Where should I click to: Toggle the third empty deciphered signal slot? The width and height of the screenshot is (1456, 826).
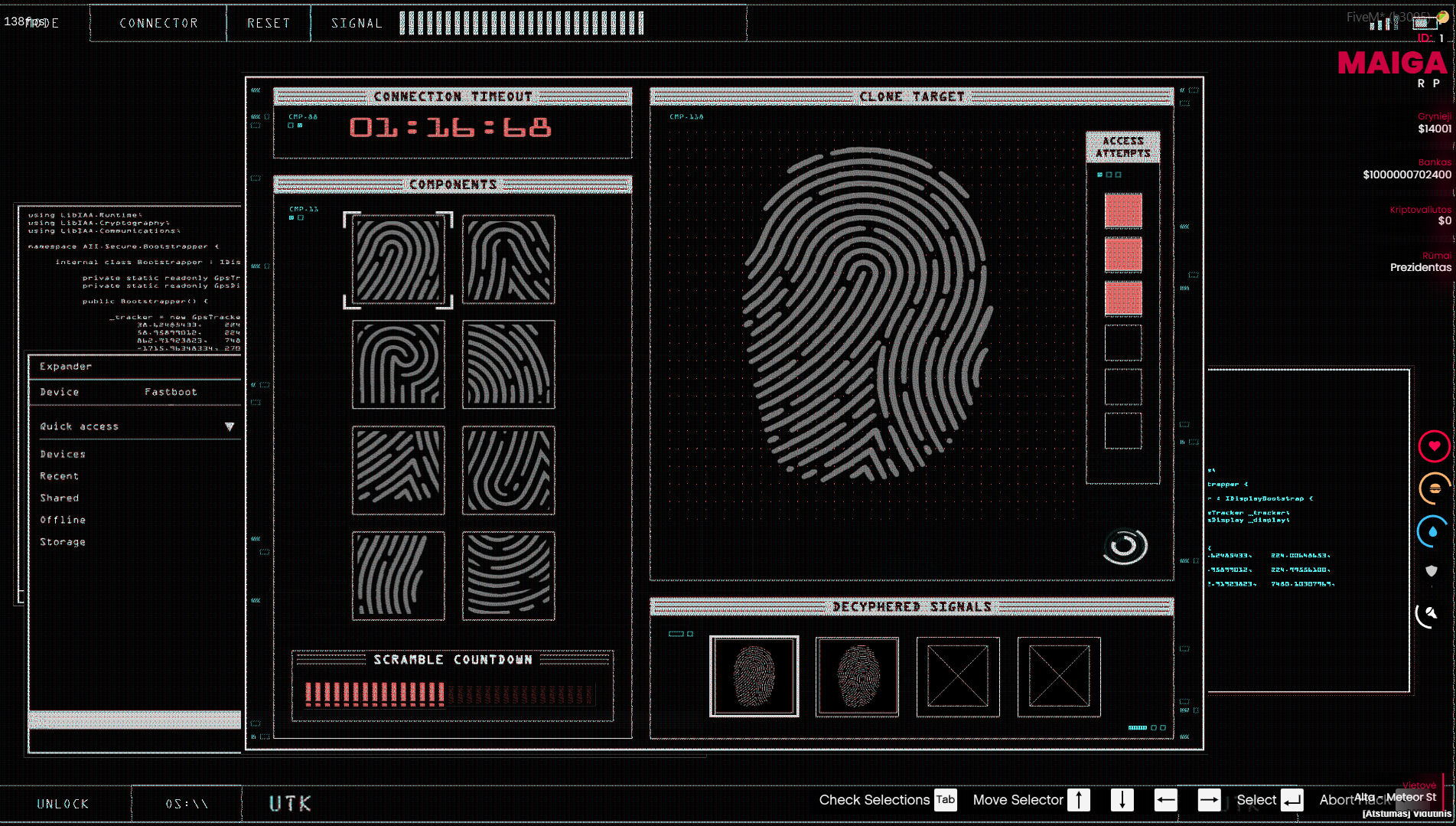[x=958, y=676]
